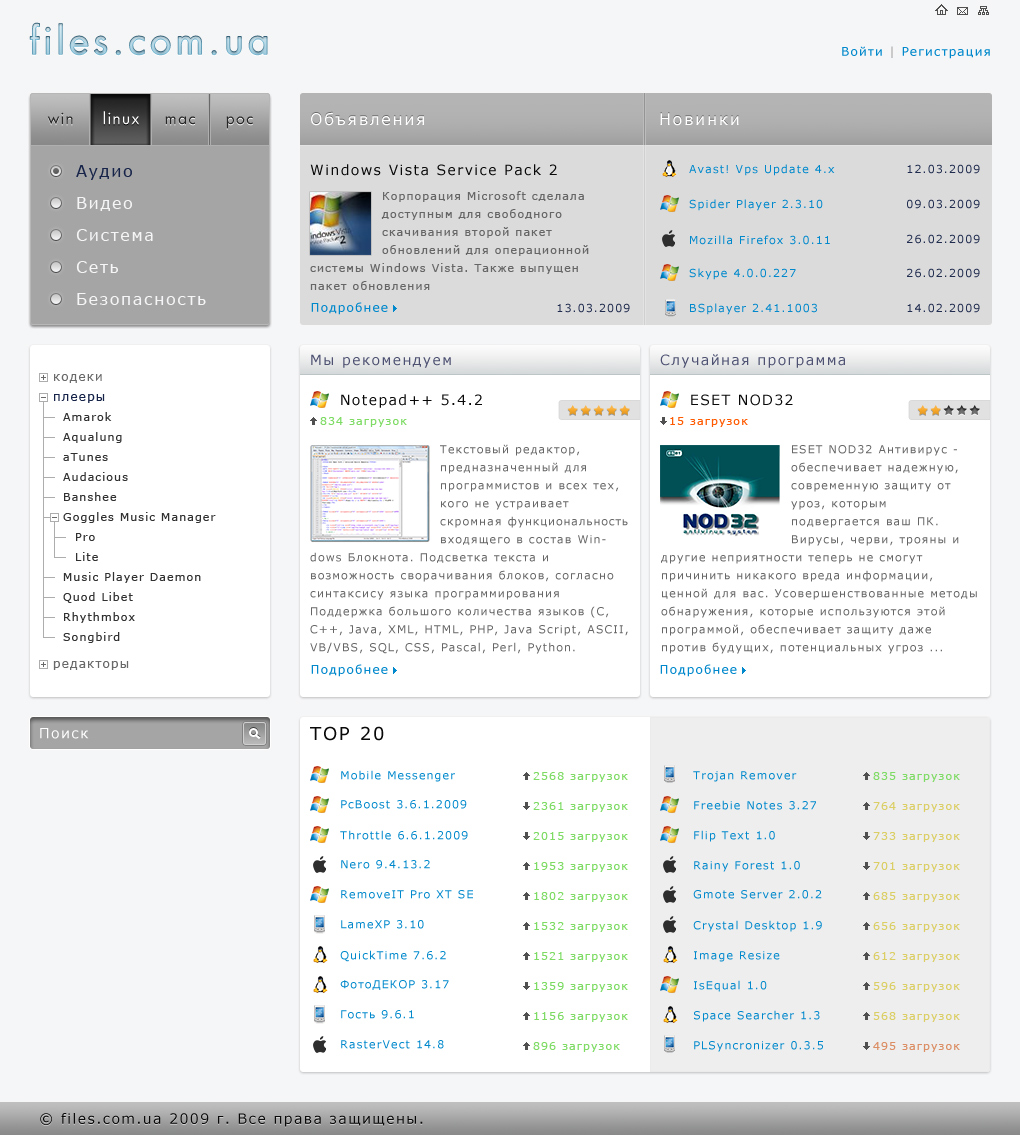This screenshot has width=1020, height=1135.
Task: Click the penguin icon beside QuickTime 7.6.2
Action: pos(320,955)
